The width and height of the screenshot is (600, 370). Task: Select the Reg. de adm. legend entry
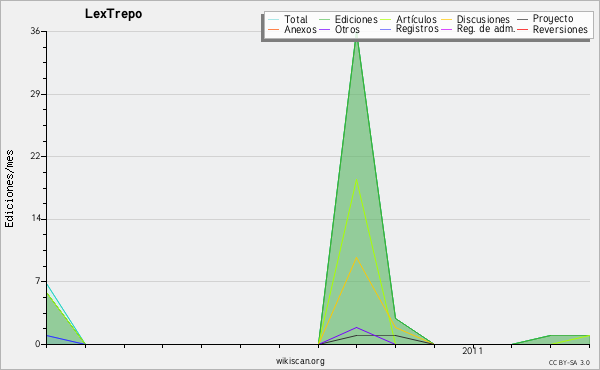click(486, 29)
